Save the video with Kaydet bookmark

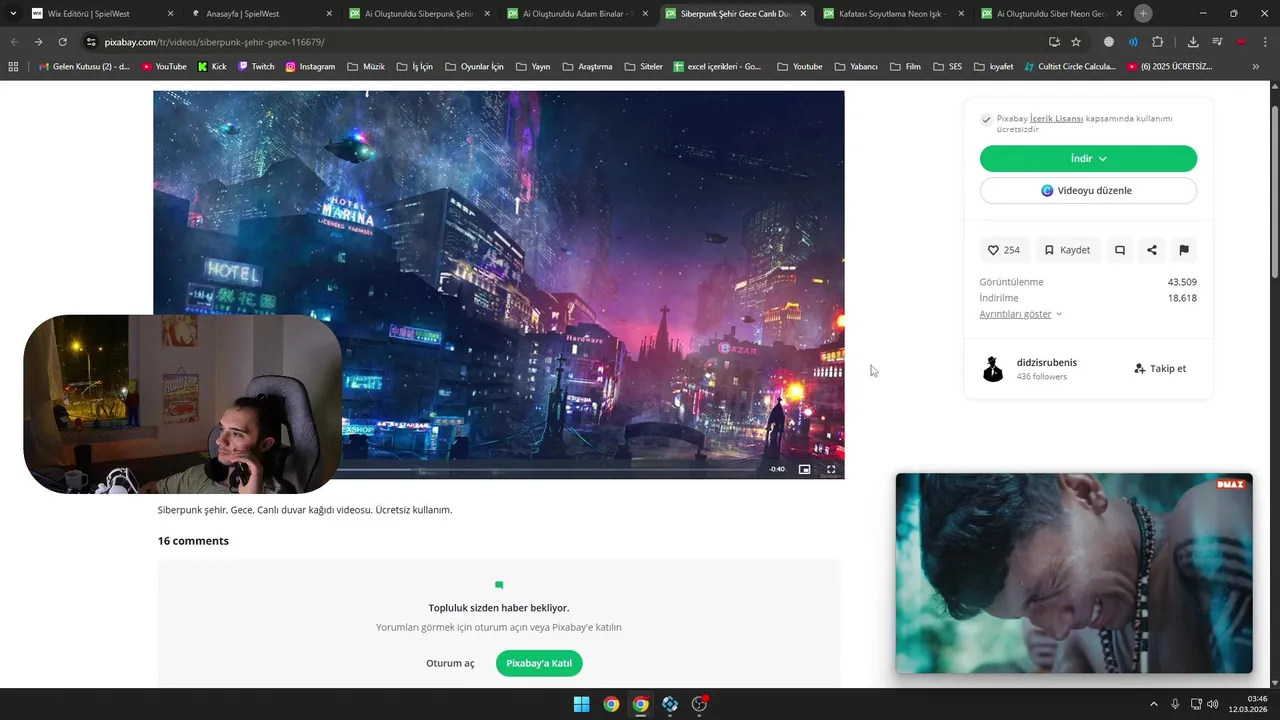1067,250
